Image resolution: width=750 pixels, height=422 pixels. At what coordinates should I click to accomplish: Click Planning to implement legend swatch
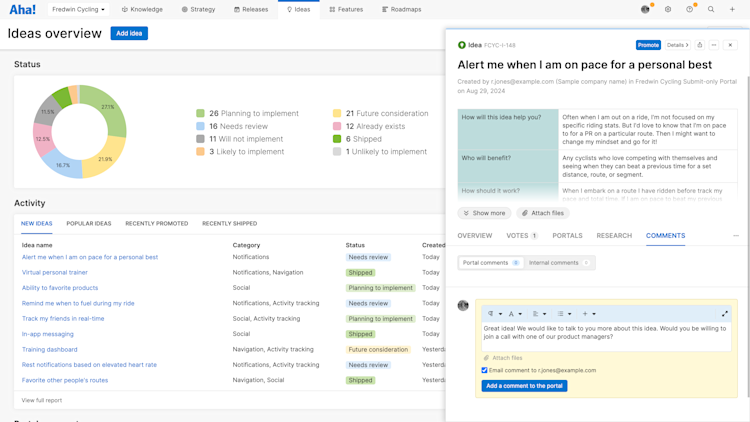[x=200, y=113]
